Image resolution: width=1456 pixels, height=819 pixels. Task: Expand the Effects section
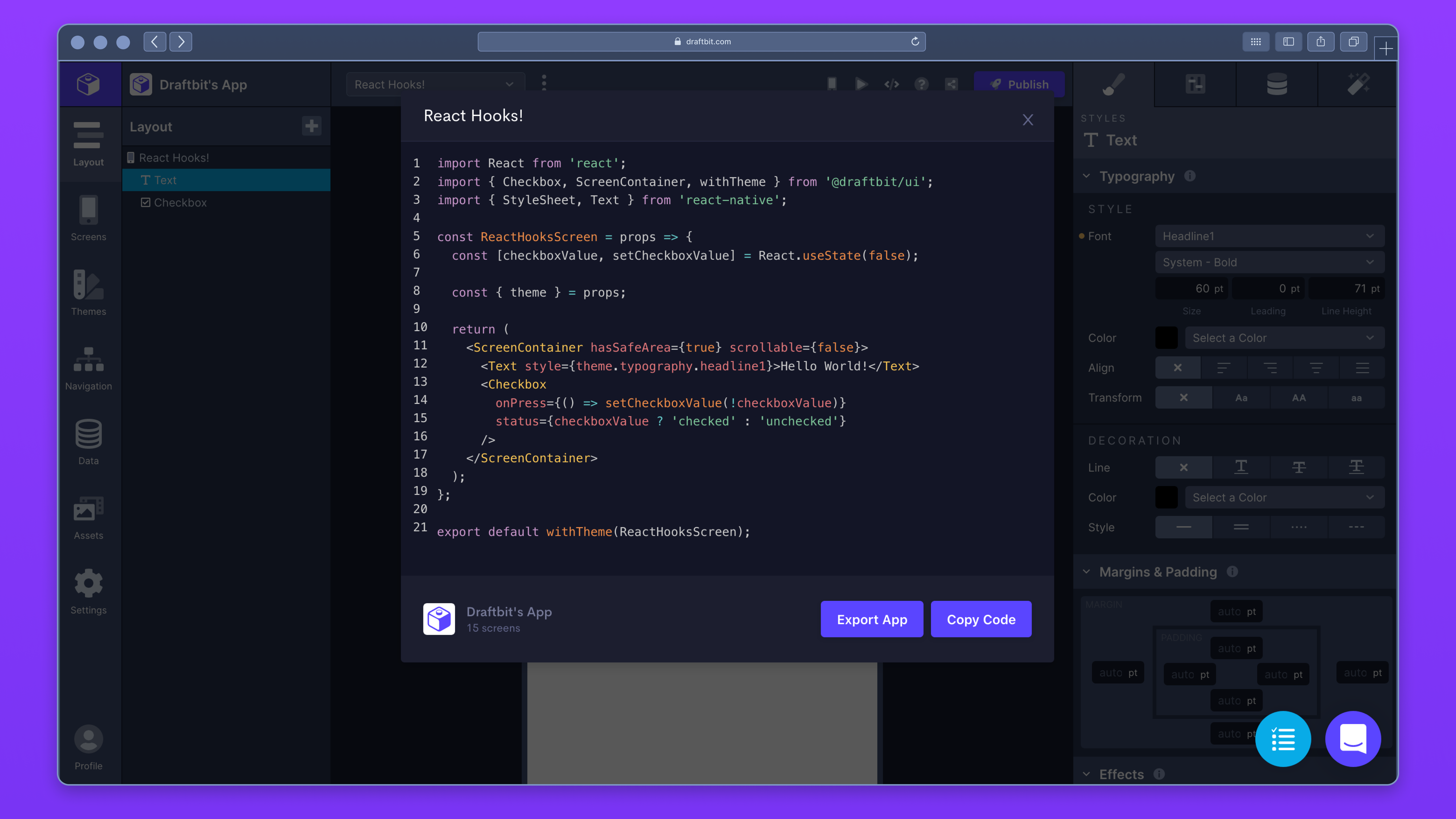(1086, 774)
